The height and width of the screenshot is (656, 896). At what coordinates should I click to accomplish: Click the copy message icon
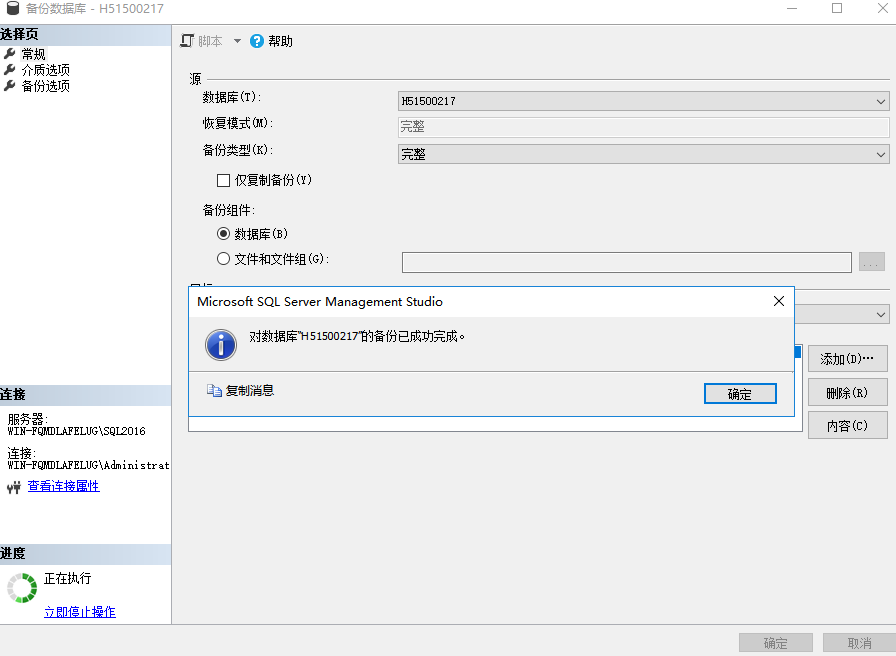(214, 391)
